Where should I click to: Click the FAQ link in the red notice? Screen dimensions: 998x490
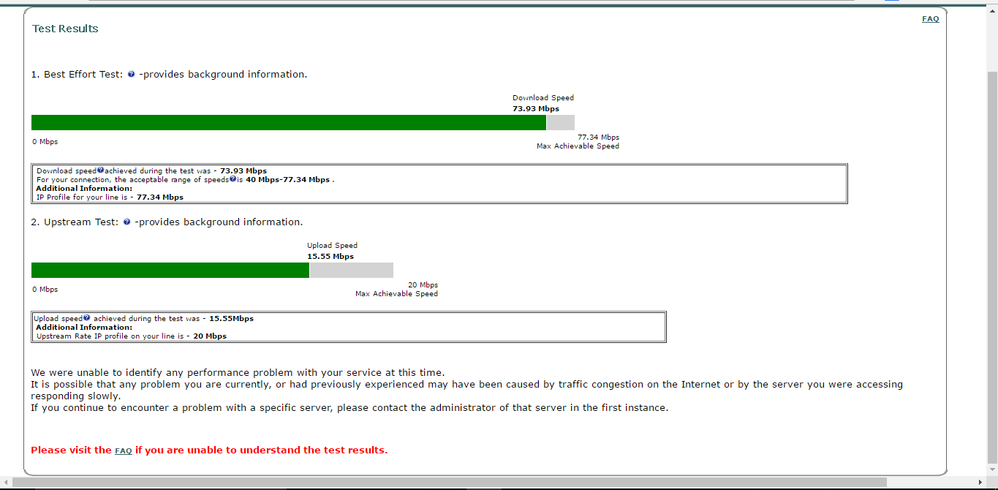tap(123, 451)
